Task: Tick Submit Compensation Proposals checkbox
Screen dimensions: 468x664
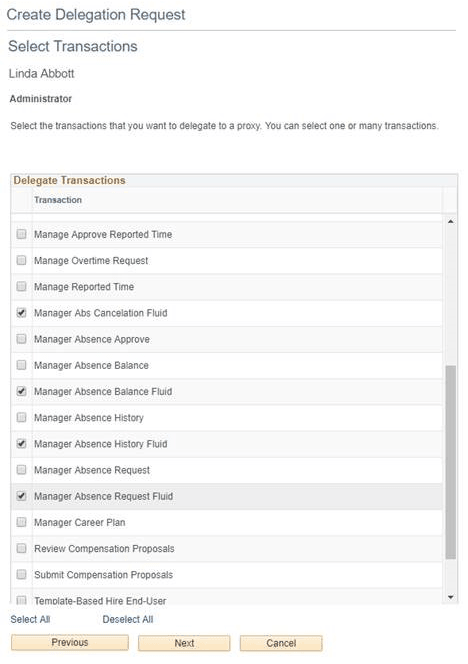Action: (21, 575)
